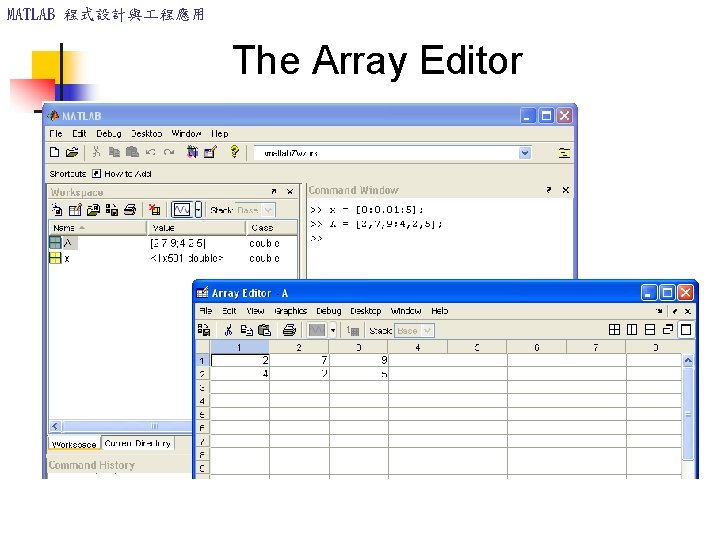Click browse folder button beside current directory
Screen dimensions: 720x540
click(x=564, y=153)
